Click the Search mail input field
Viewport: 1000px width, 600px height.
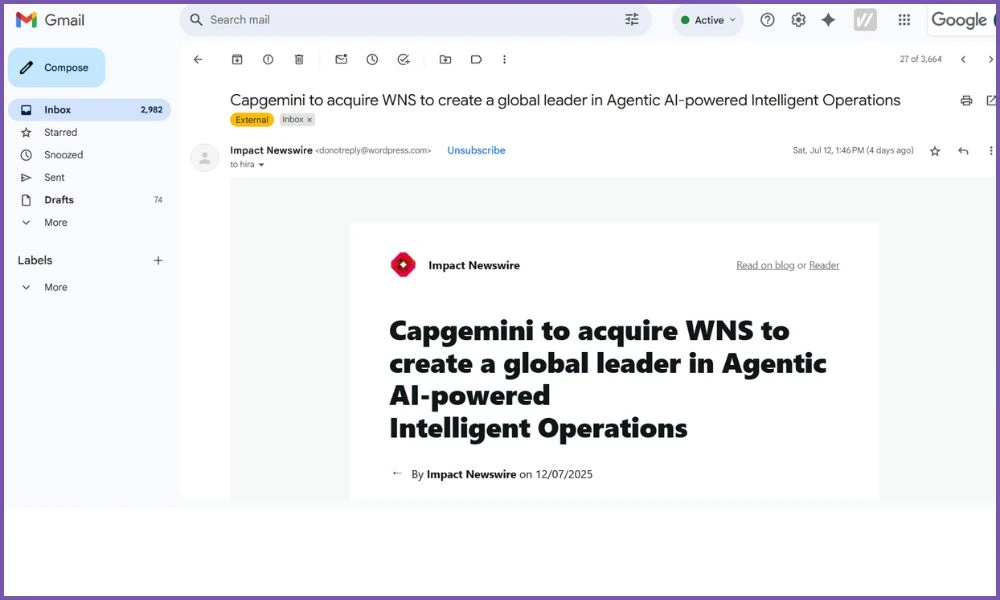tap(400, 20)
